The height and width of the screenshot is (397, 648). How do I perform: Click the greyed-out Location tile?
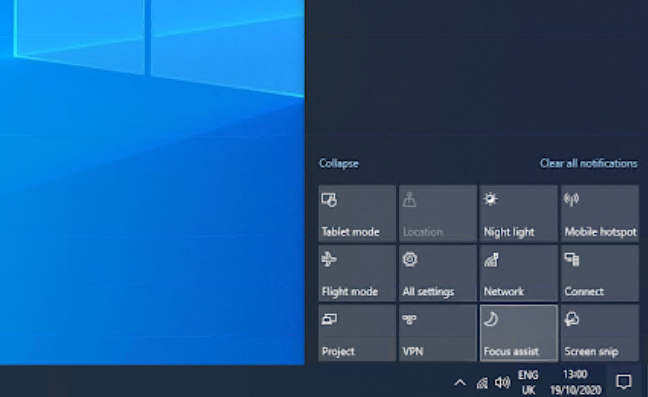(x=438, y=214)
